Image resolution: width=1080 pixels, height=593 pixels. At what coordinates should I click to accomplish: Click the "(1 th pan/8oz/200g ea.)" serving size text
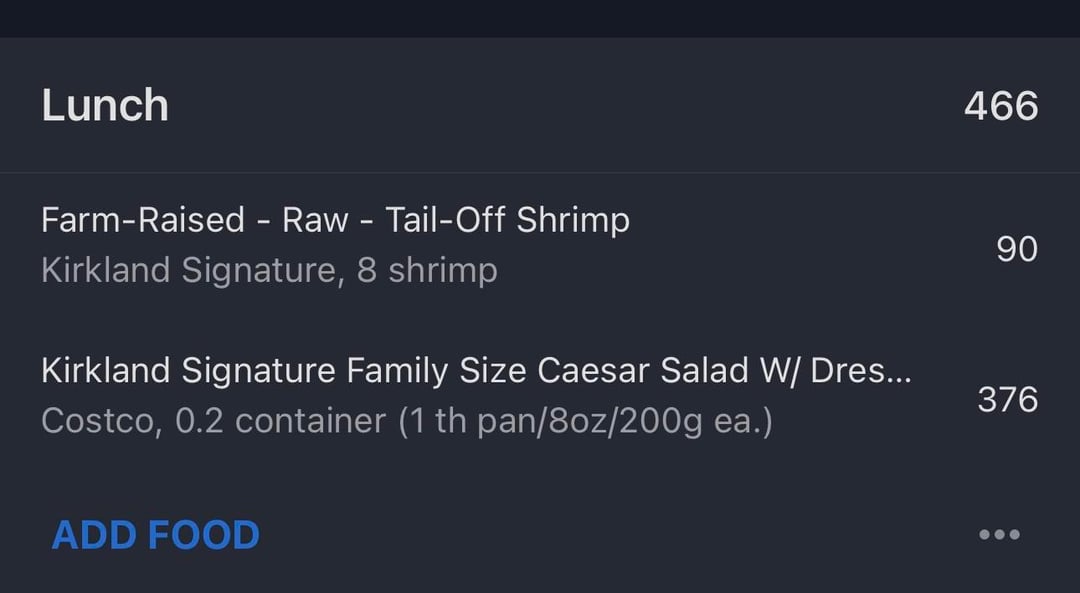[585, 421]
